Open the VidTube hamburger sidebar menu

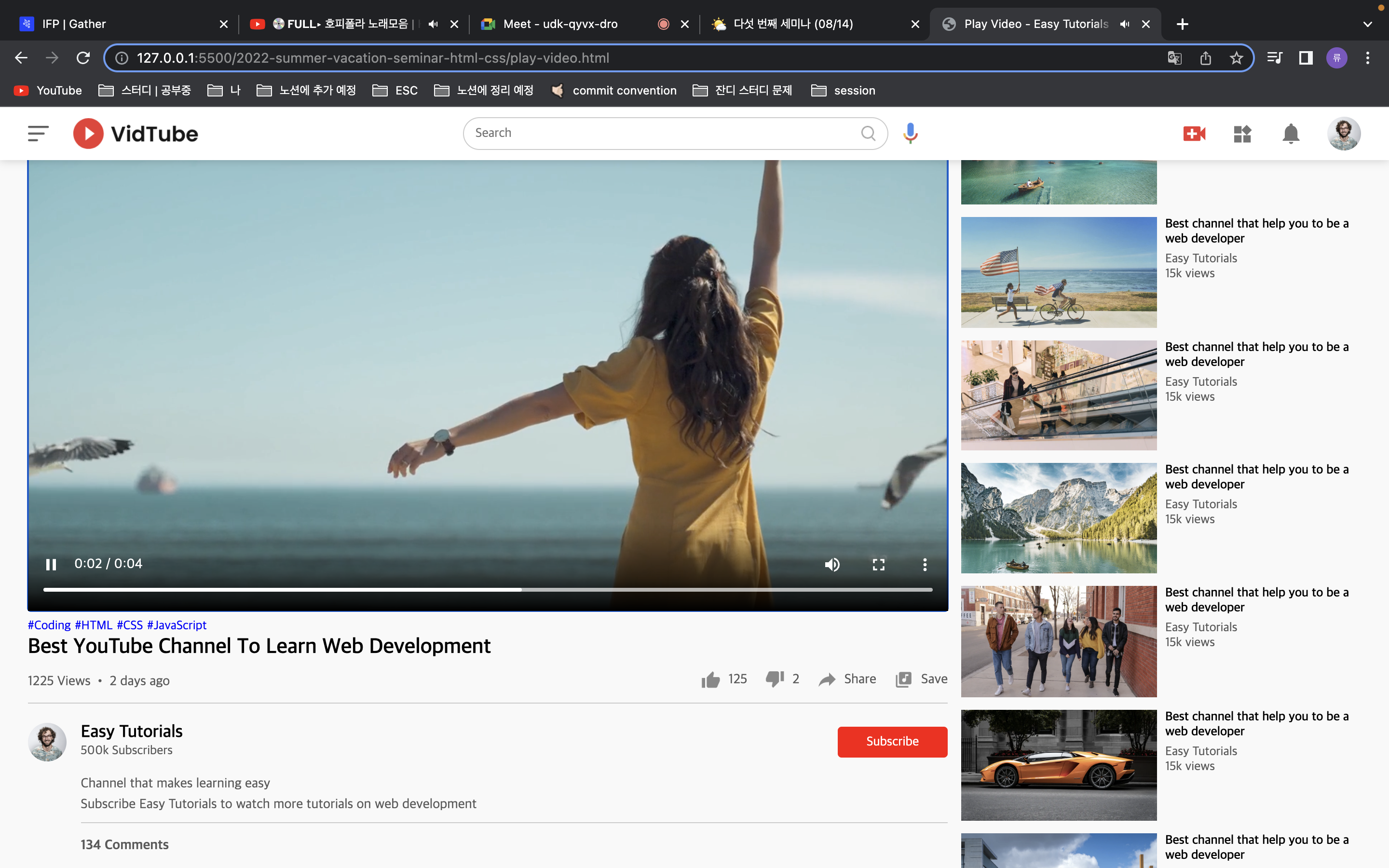coord(38,133)
